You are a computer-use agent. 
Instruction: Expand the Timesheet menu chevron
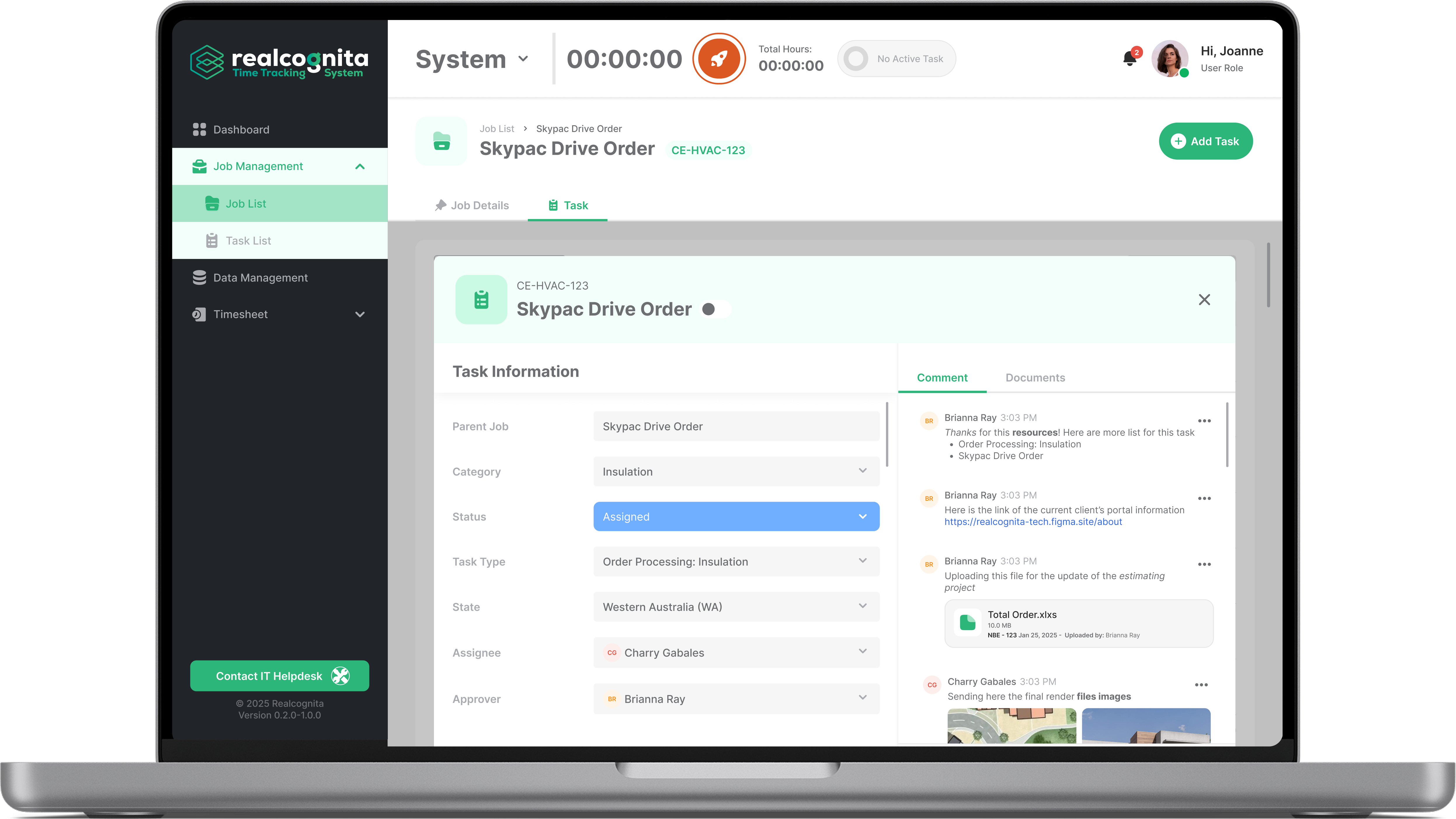tap(359, 314)
